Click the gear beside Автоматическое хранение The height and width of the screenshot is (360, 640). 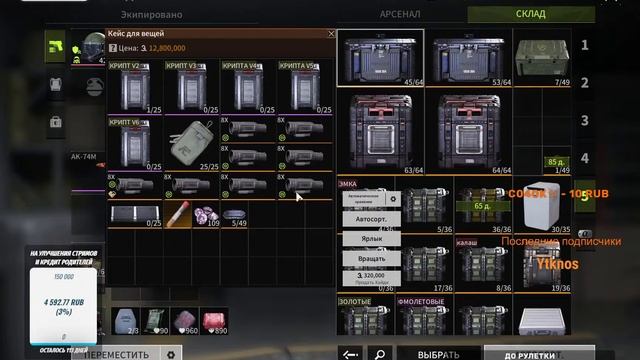pyautogui.click(x=393, y=199)
